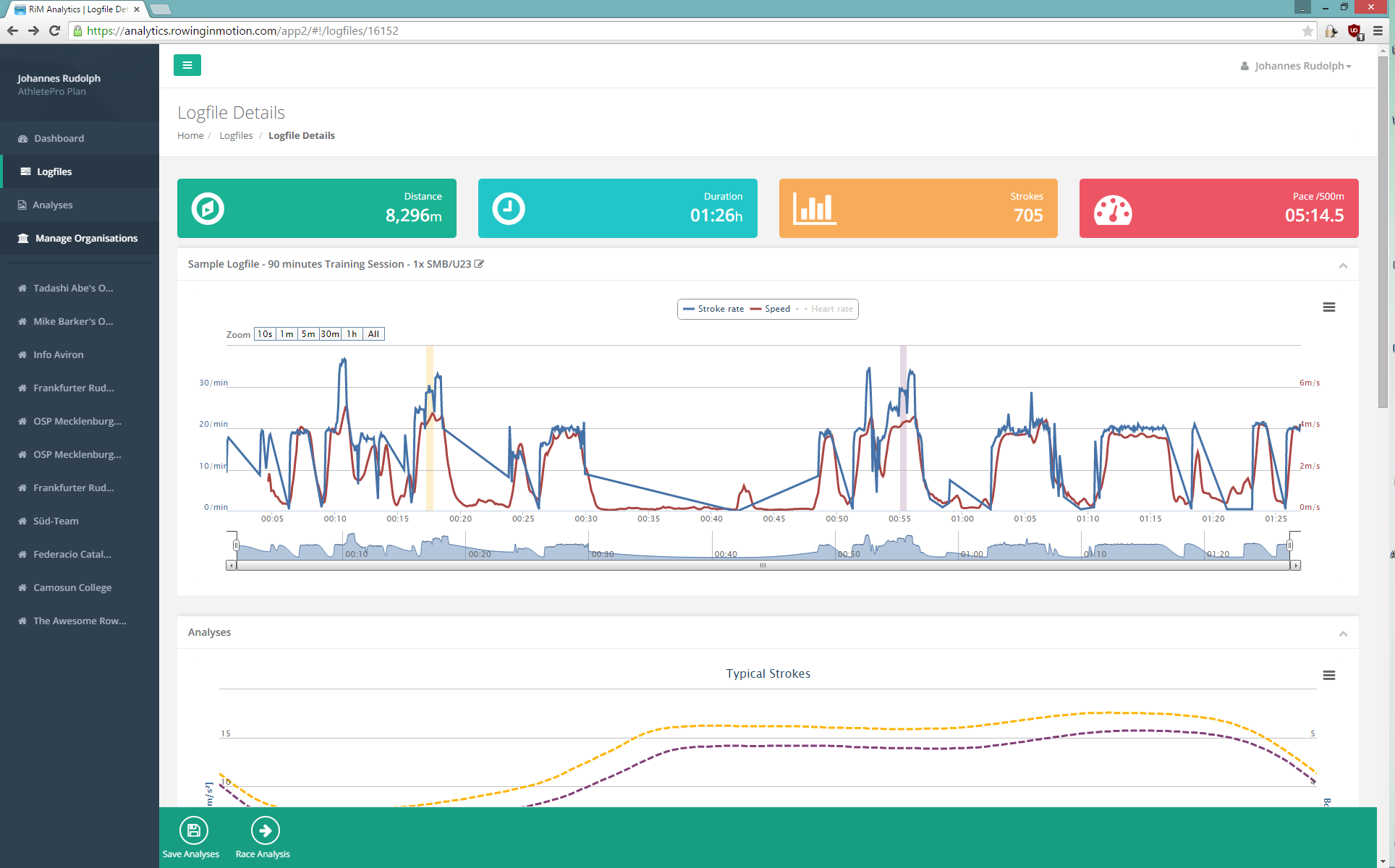Toggle the sidebar with the hamburger button
The width and height of the screenshot is (1395, 868).
(x=187, y=65)
